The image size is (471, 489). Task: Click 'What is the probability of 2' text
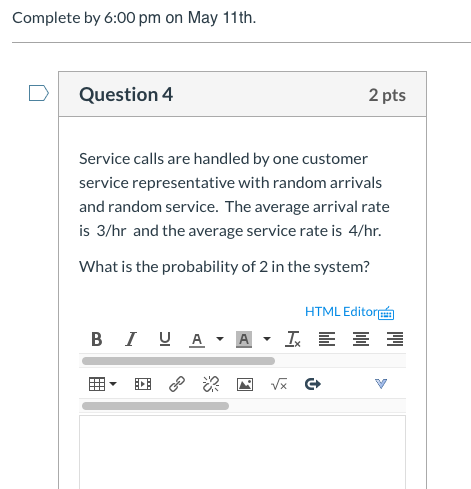173,267
